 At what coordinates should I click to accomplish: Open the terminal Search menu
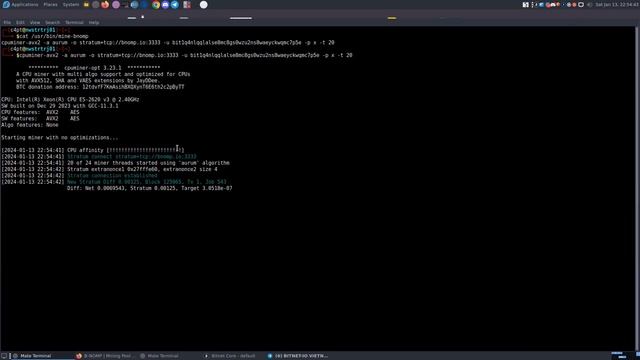click(52, 22)
